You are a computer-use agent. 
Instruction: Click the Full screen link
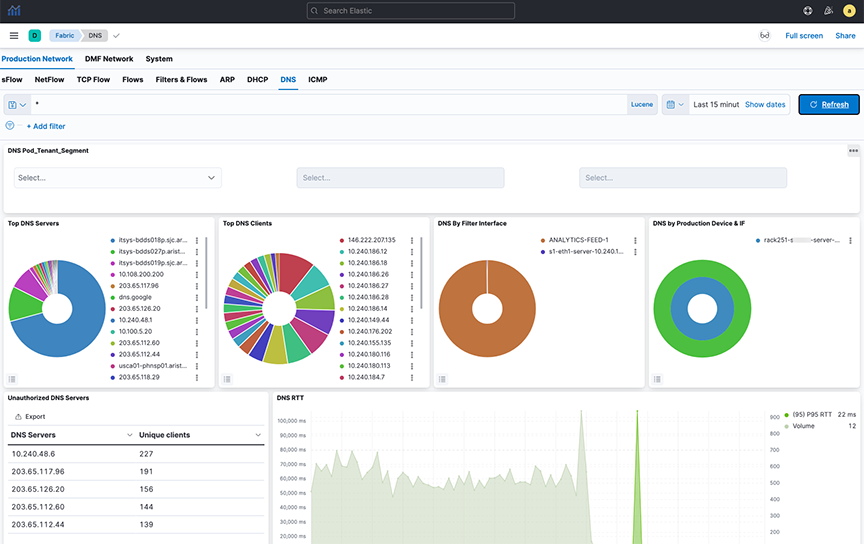(804, 36)
